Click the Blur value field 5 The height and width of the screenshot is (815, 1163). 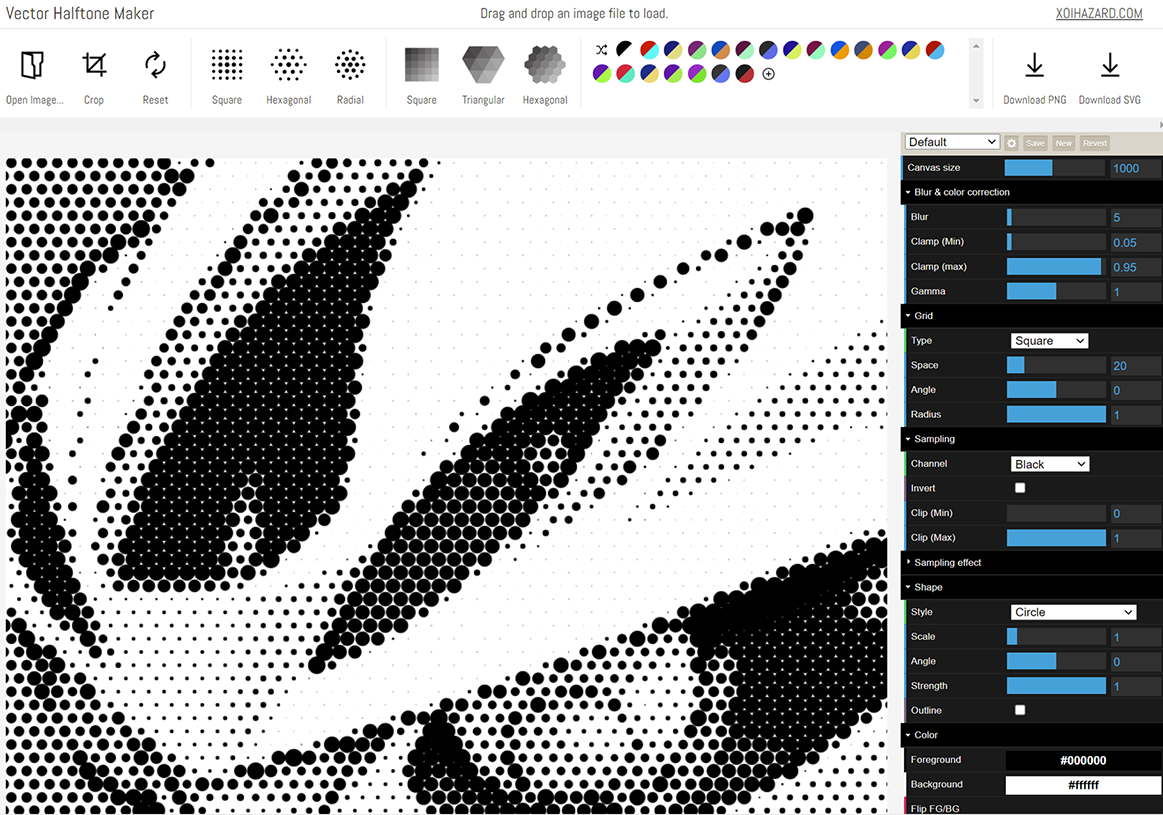[x=1135, y=217]
